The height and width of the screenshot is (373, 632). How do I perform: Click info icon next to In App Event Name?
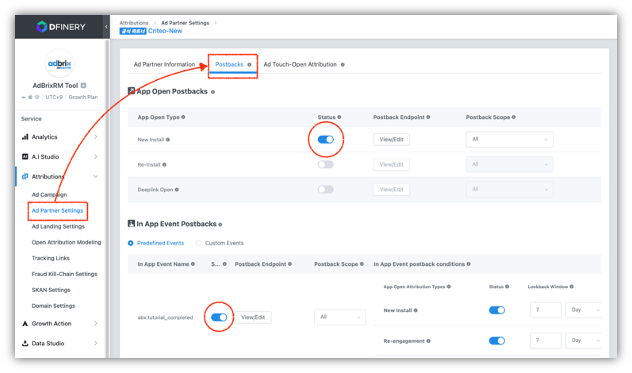coord(193,264)
